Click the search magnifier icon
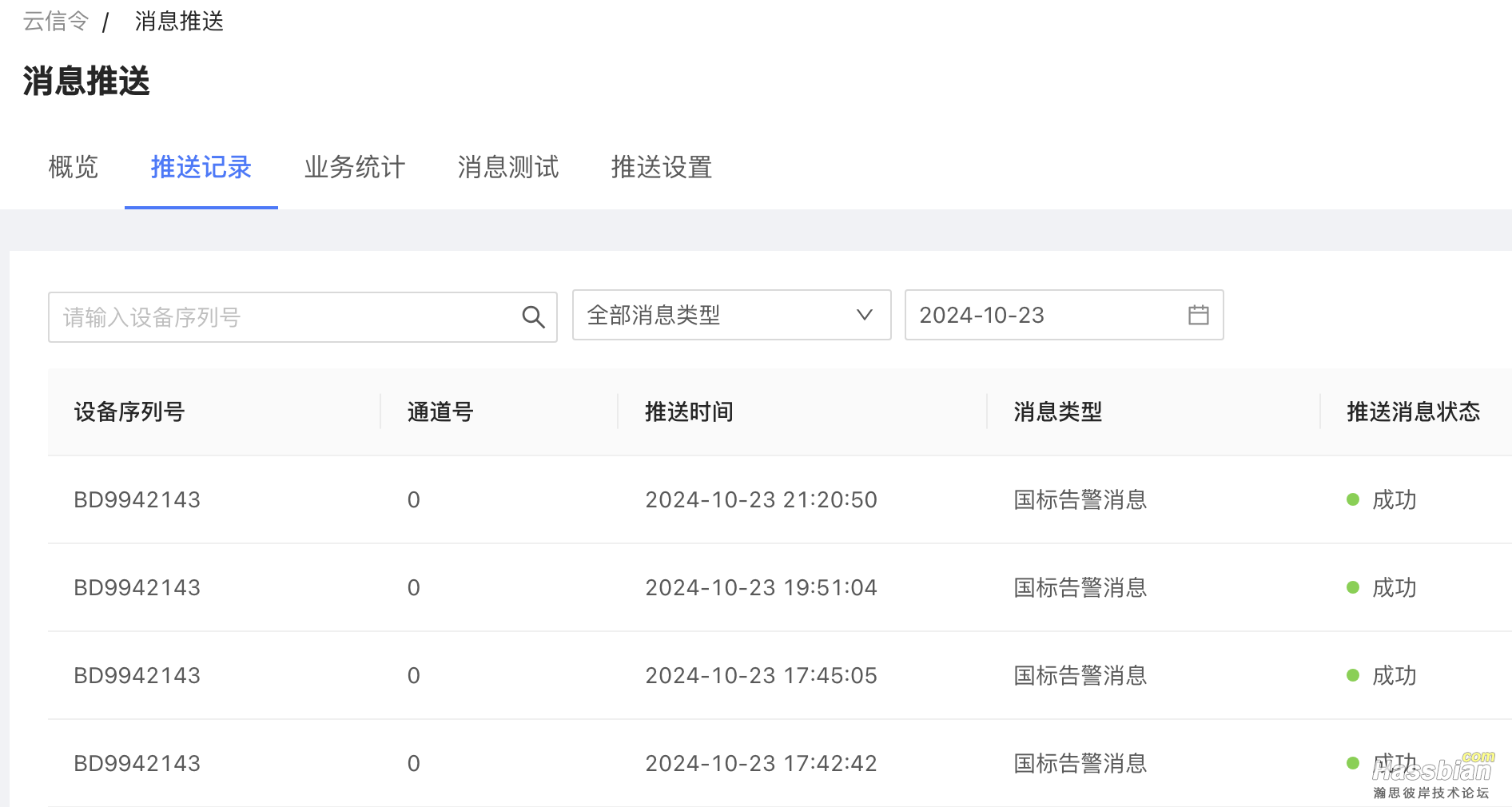The height and width of the screenshot is (807, 1512). coord(533,317)
